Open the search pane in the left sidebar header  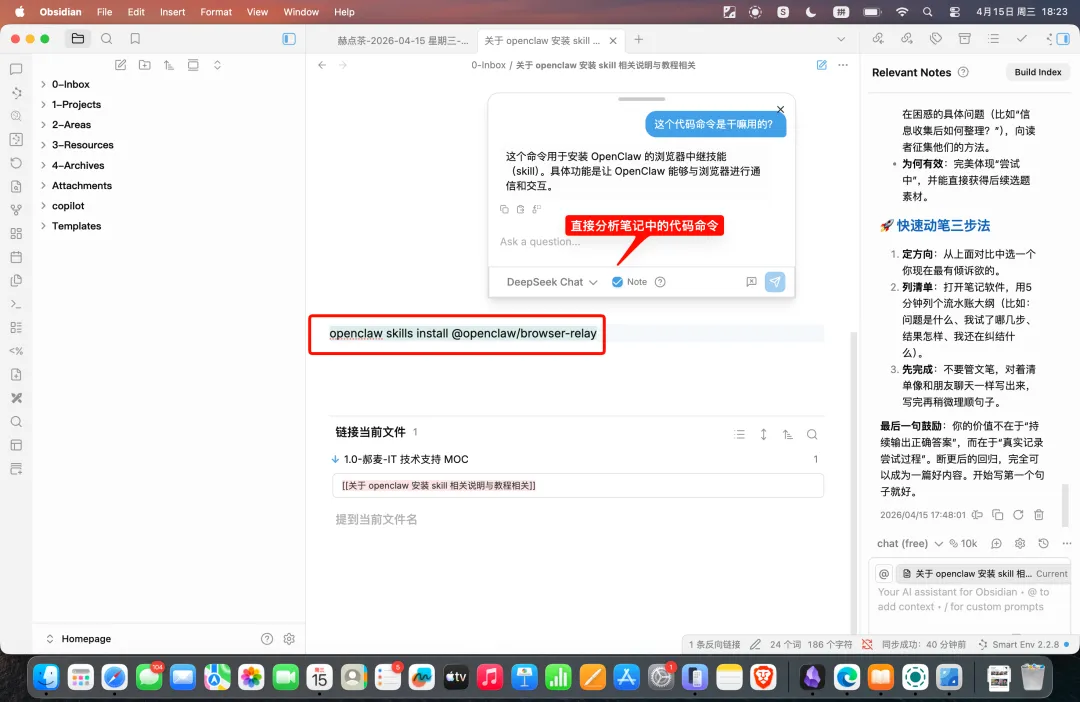click(107, 39)
